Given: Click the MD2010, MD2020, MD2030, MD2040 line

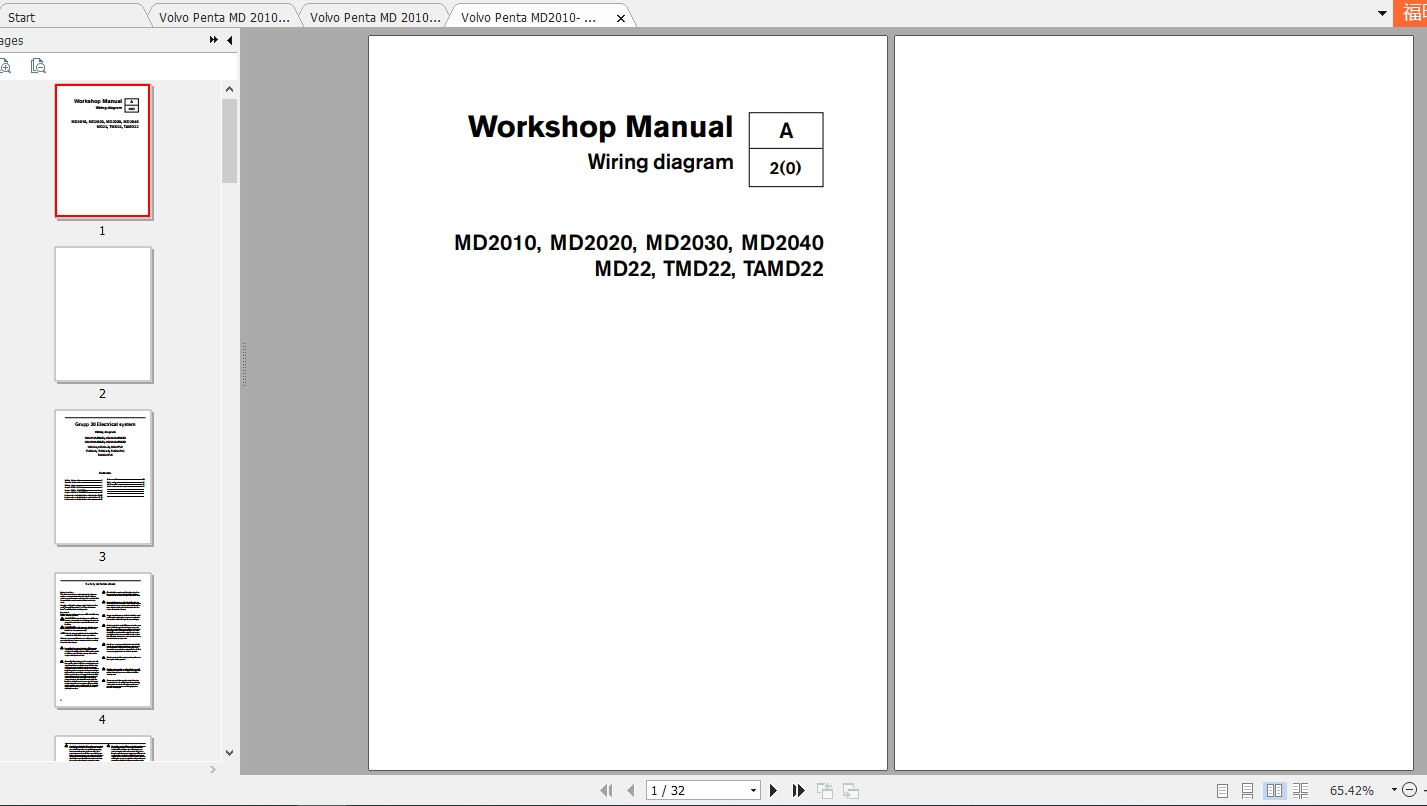Looking at the screenshot, I should point(639,243).
